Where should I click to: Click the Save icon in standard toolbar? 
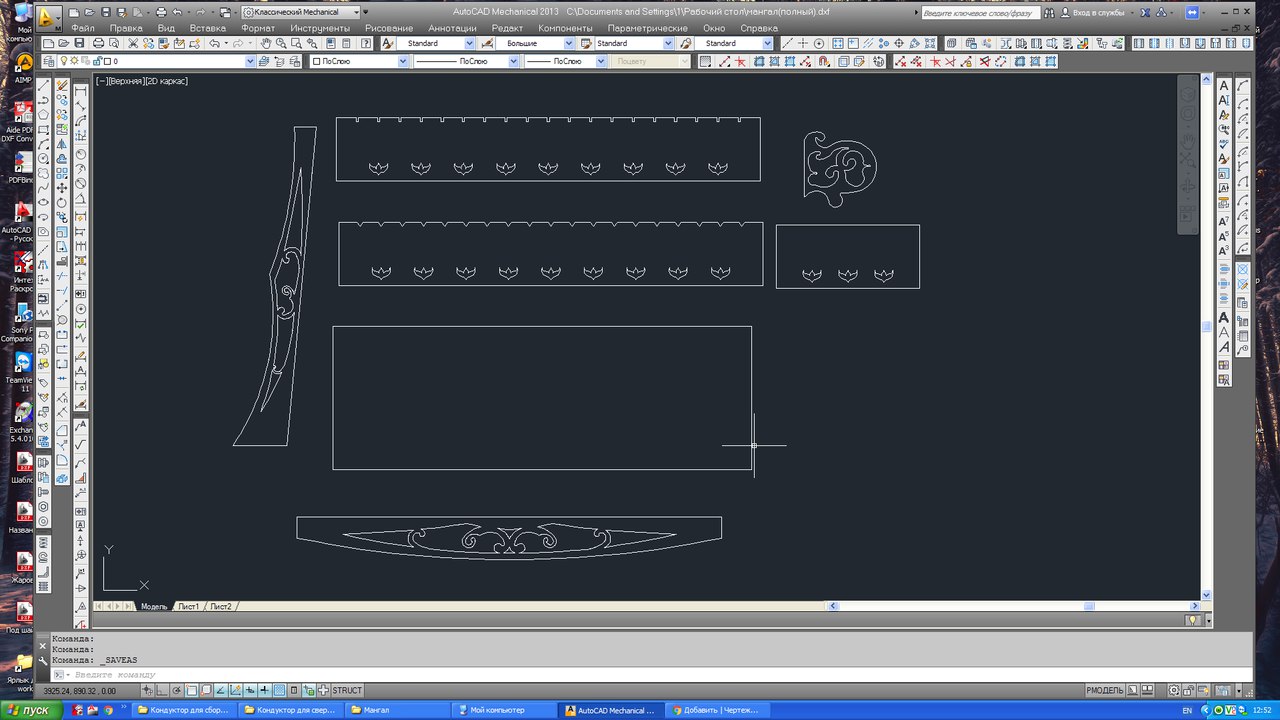(x=79, y=44)
